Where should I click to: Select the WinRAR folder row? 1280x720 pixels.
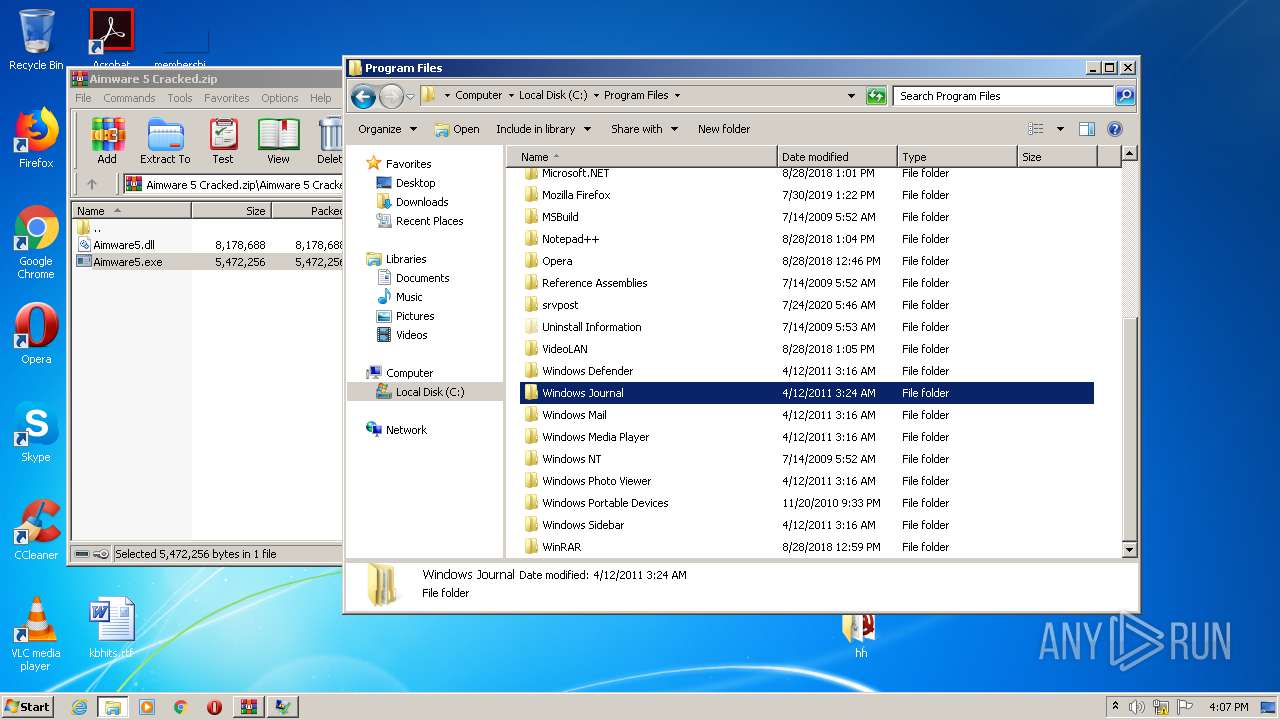pos(808,547)
